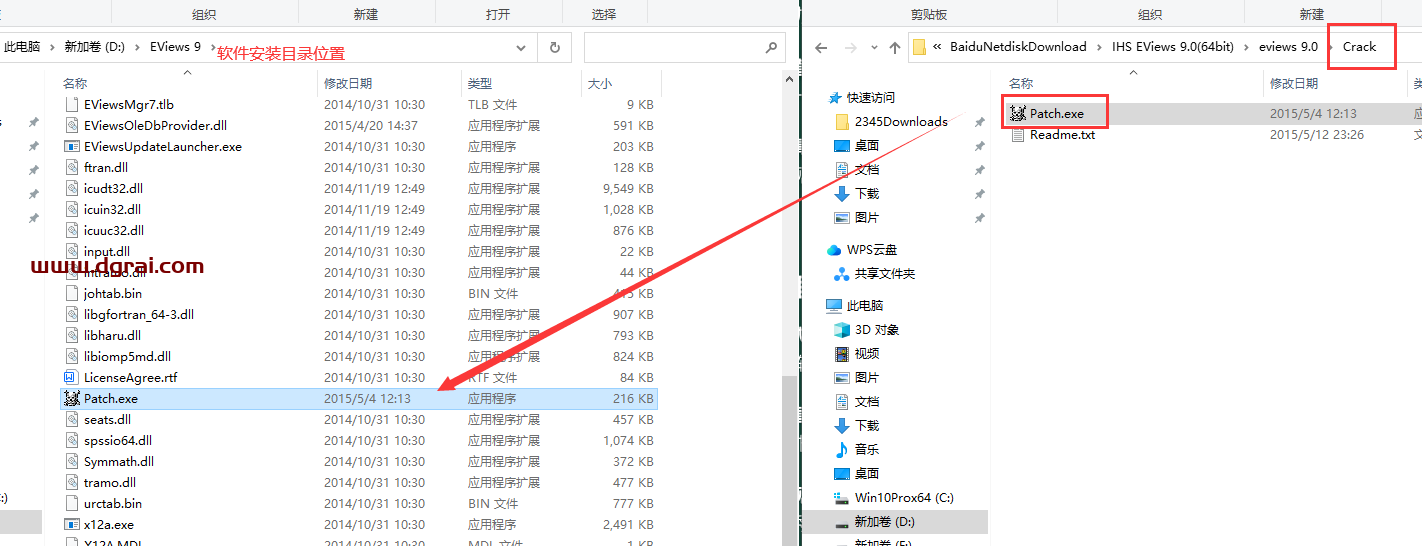
Task: Click search magnifier icon in left window
Action: [771, 47]
